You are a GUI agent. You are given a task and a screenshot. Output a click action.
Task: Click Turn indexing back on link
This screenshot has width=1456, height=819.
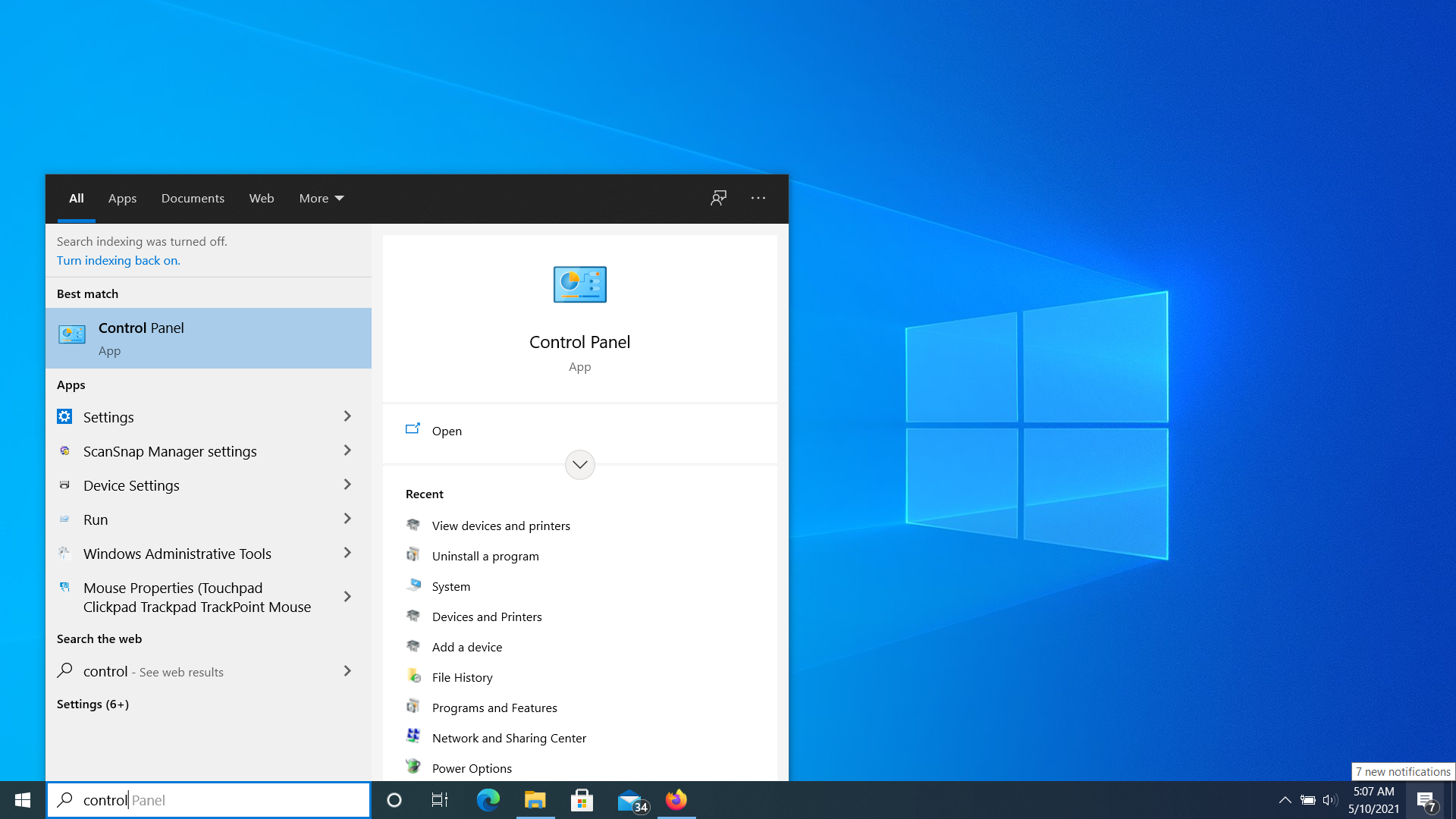point(118,260)
